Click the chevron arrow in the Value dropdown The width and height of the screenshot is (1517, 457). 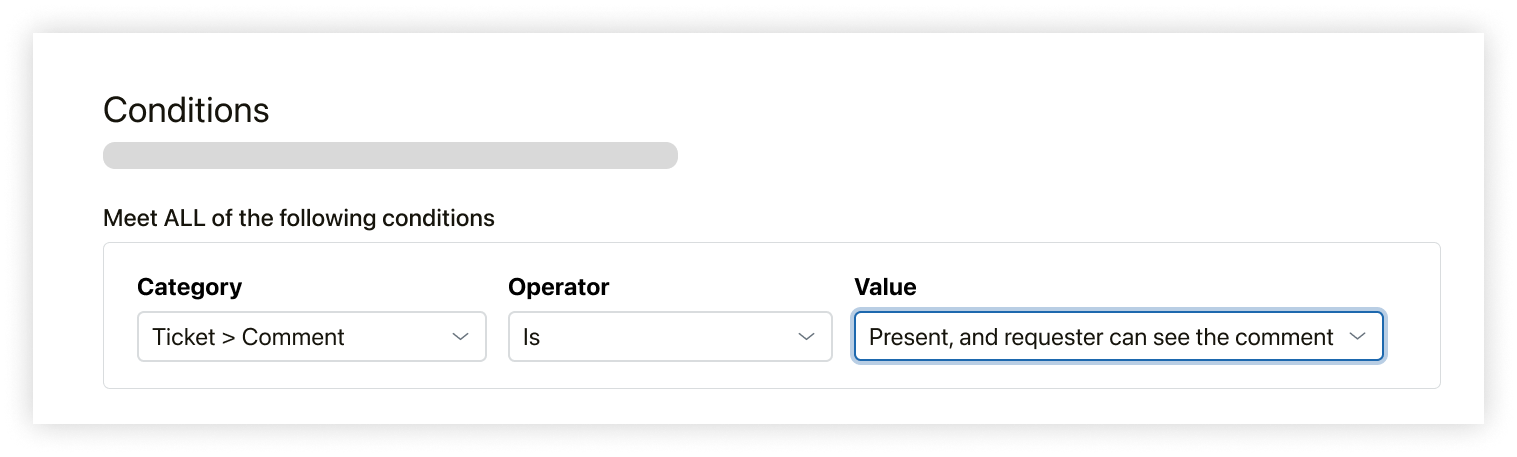pos(1357,337)
